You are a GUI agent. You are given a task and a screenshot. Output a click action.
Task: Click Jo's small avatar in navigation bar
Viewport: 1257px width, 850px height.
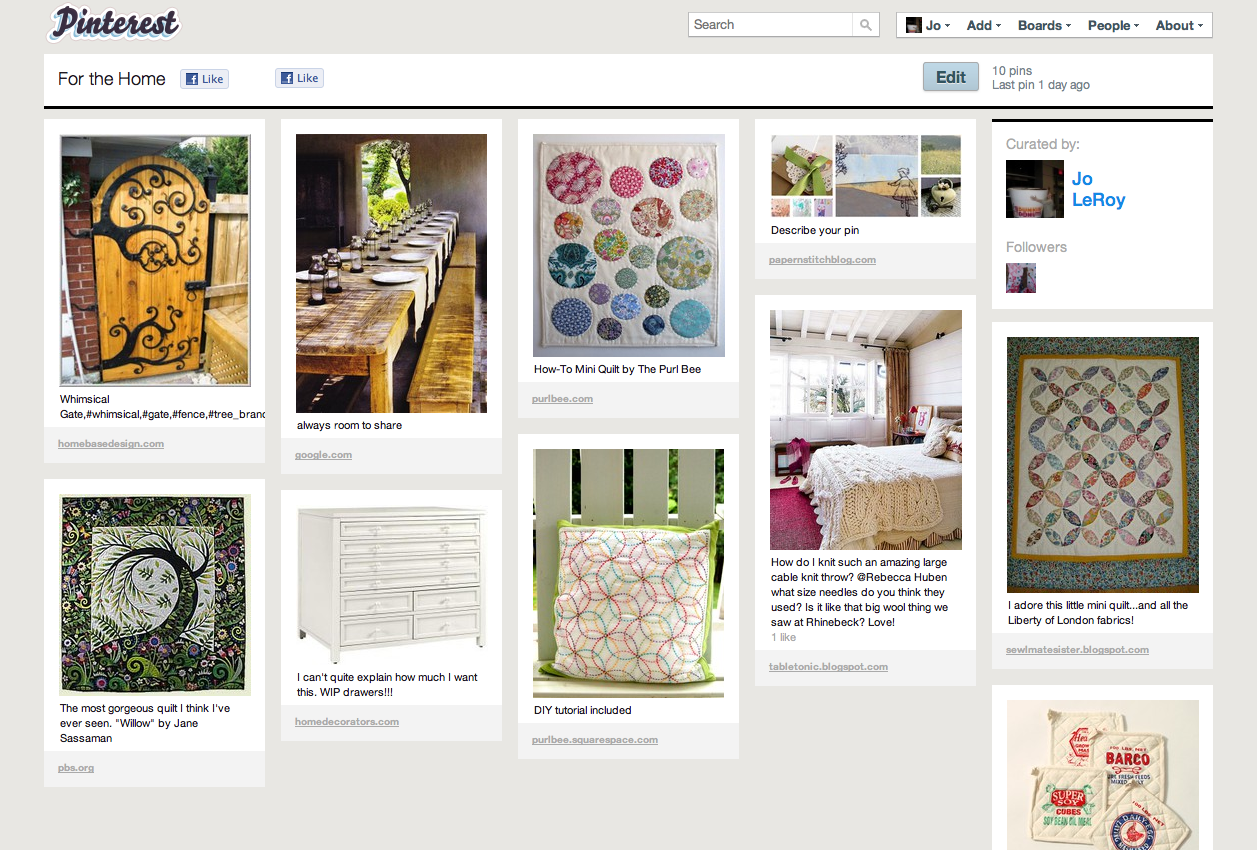(x=913, y=25)
